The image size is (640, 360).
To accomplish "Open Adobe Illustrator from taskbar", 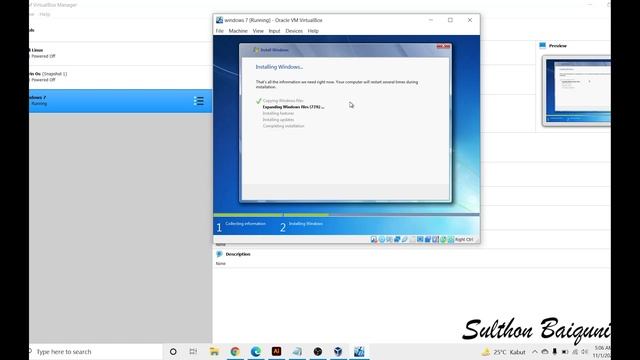I will point(276,351).
